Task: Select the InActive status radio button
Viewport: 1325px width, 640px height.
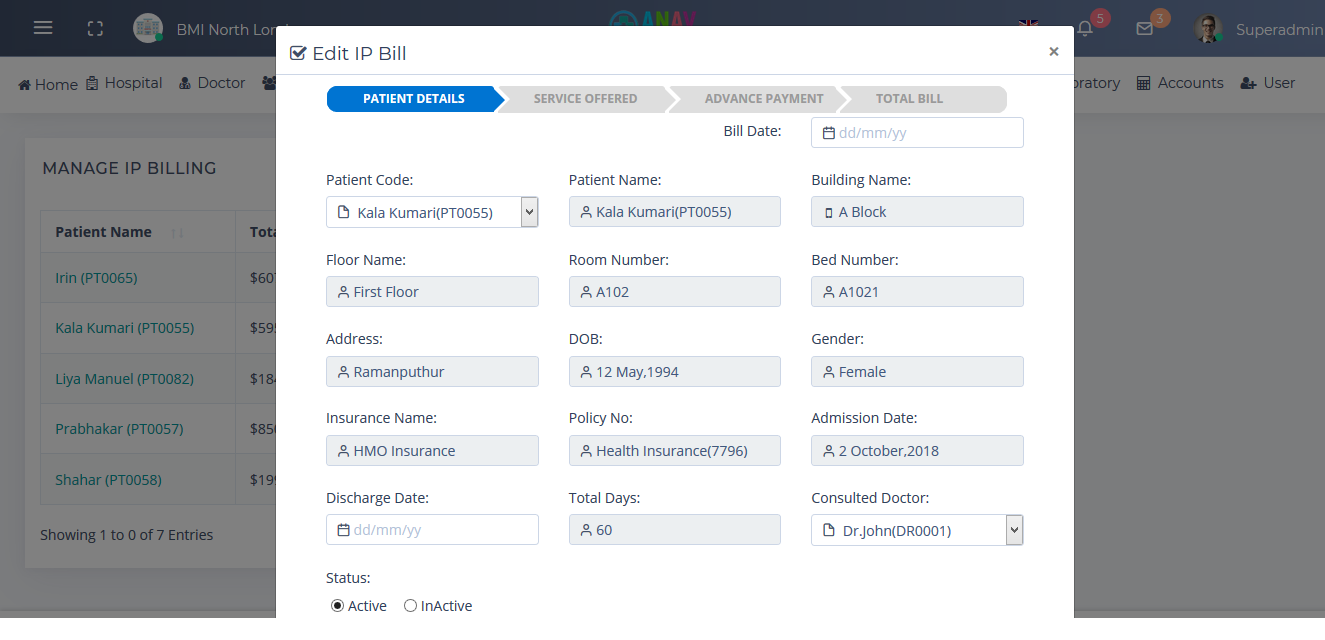Action: pos(410,606)
